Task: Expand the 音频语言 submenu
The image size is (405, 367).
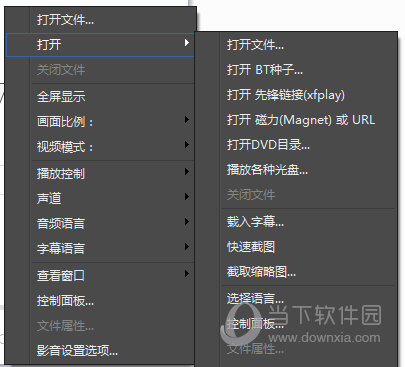Action: pyautogui.click(x=100, y=223)
